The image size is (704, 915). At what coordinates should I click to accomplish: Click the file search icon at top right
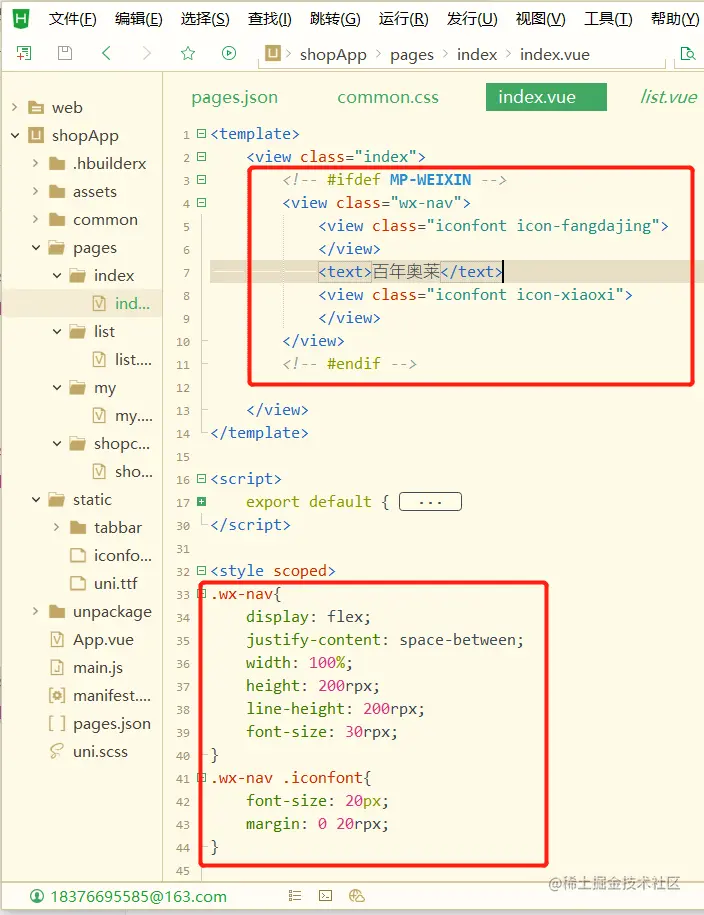688,54
